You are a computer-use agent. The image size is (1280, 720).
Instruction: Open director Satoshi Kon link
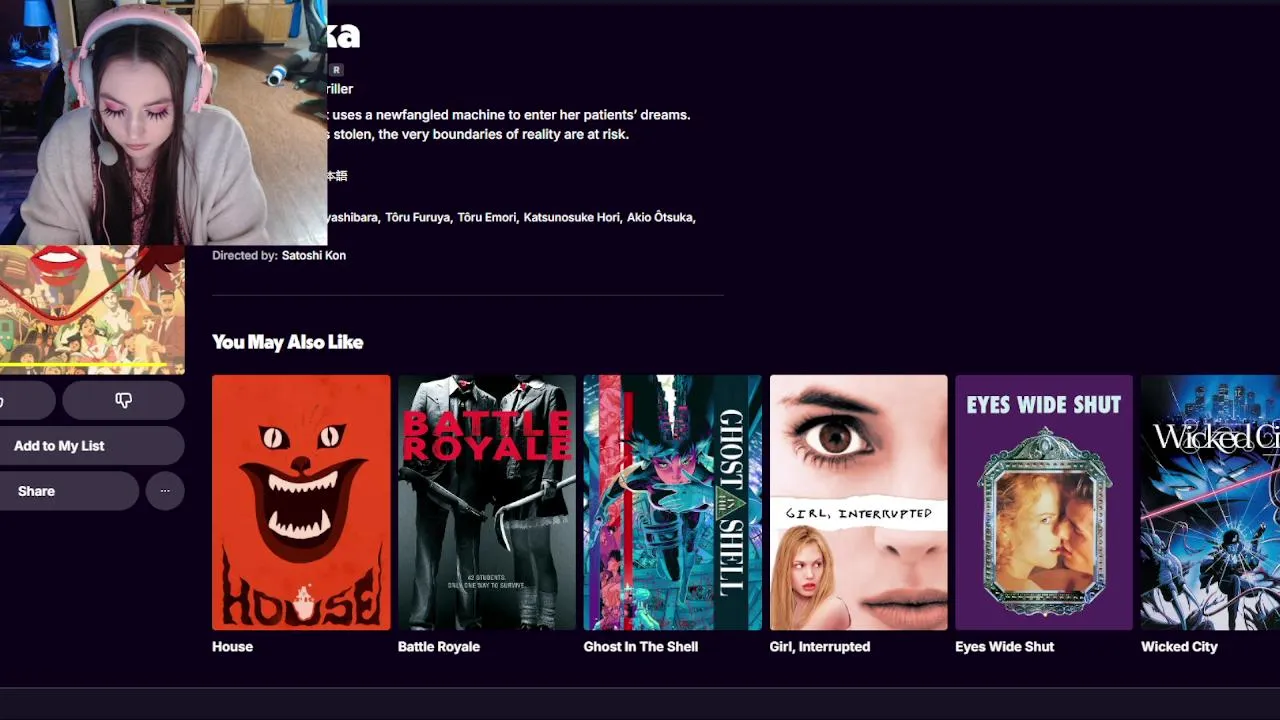[x=314, y=256]
